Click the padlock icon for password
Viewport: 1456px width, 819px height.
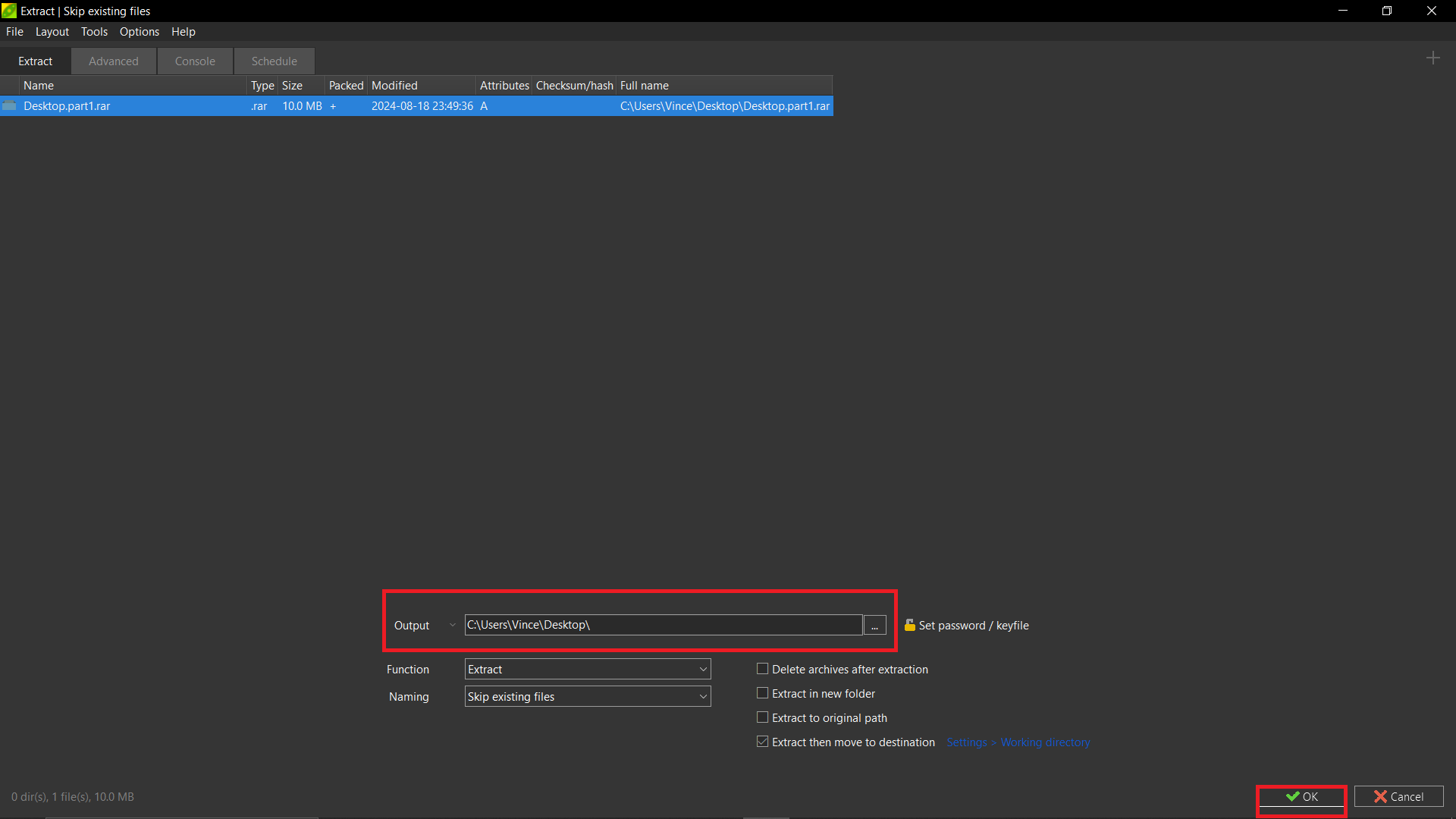click(x=909, y=625)
